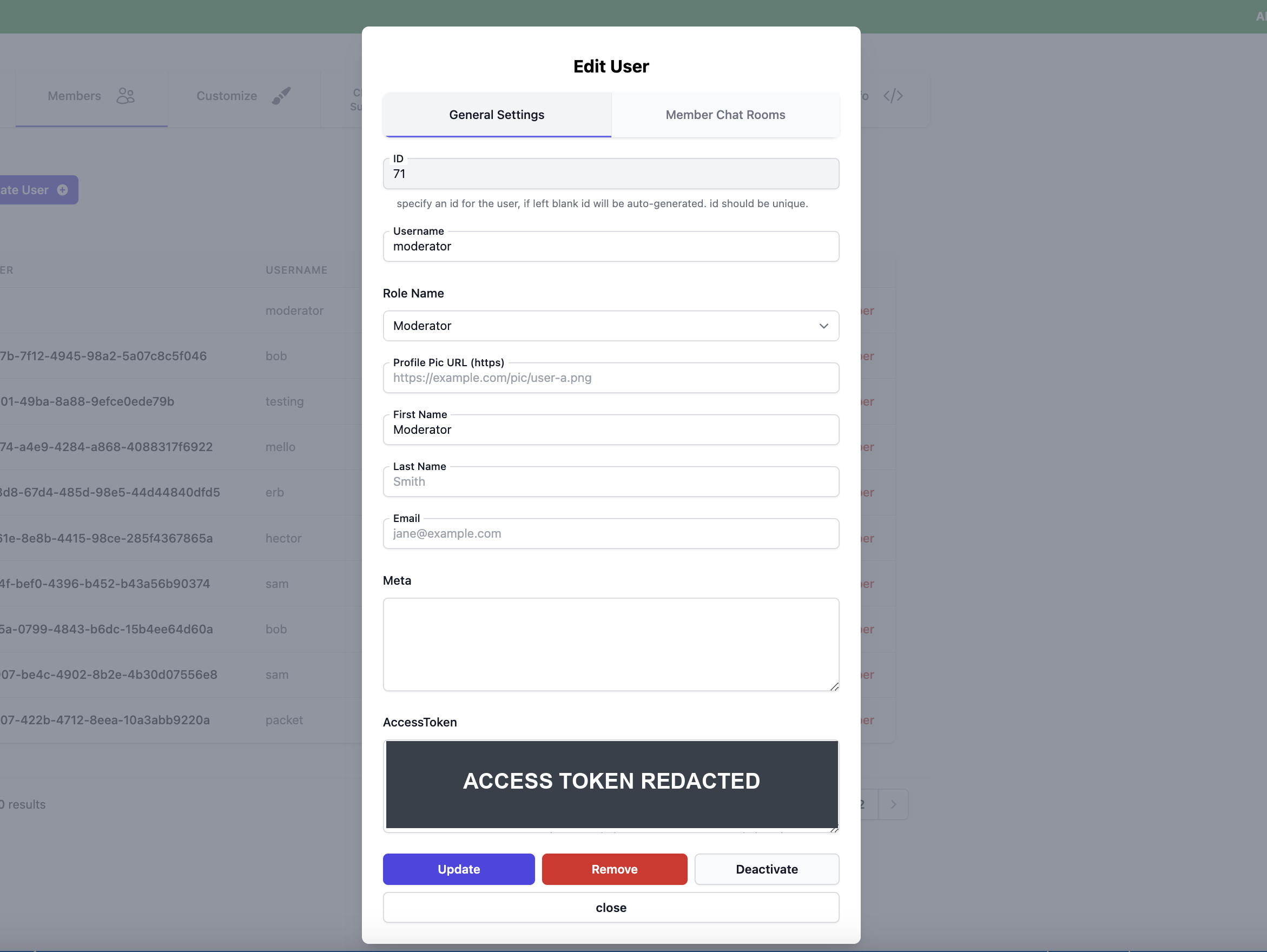
Task: Click username 'moderator' in members table
Action: tap(294, 310)
